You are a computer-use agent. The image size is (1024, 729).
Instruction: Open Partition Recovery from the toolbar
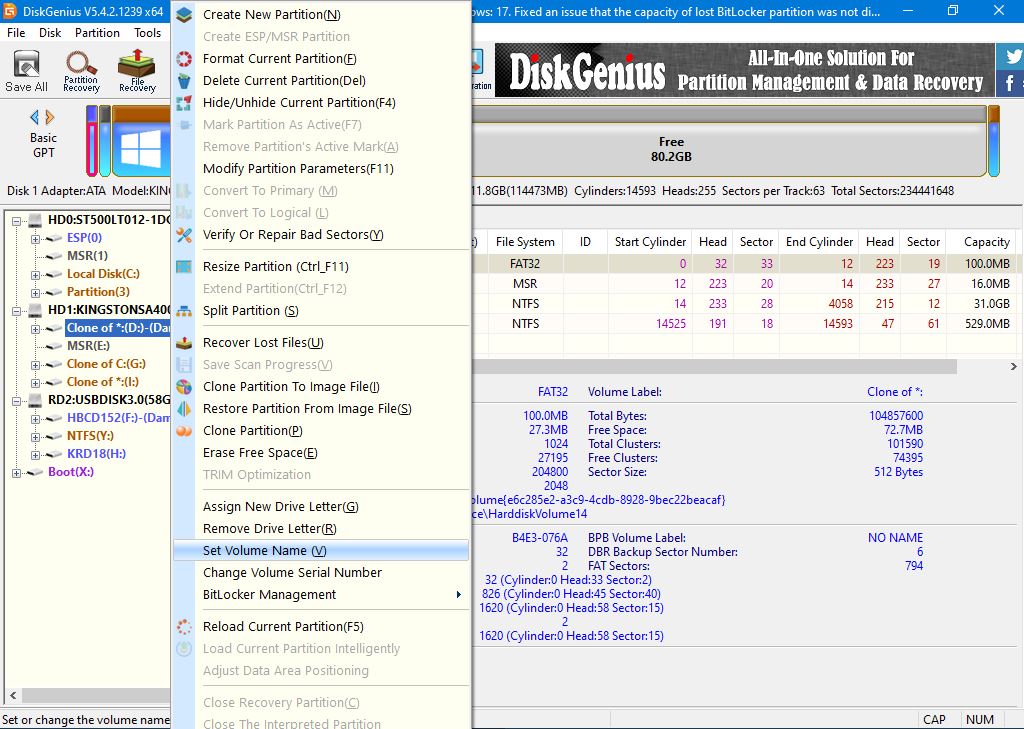point(81,70)
